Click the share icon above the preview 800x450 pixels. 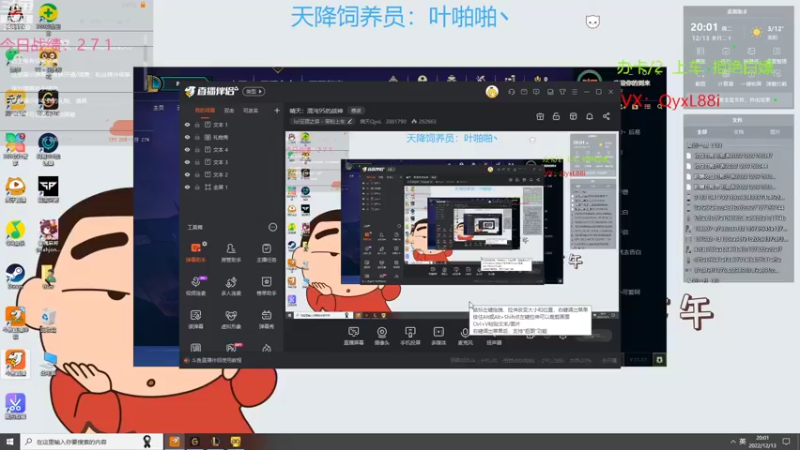[606, 117]
